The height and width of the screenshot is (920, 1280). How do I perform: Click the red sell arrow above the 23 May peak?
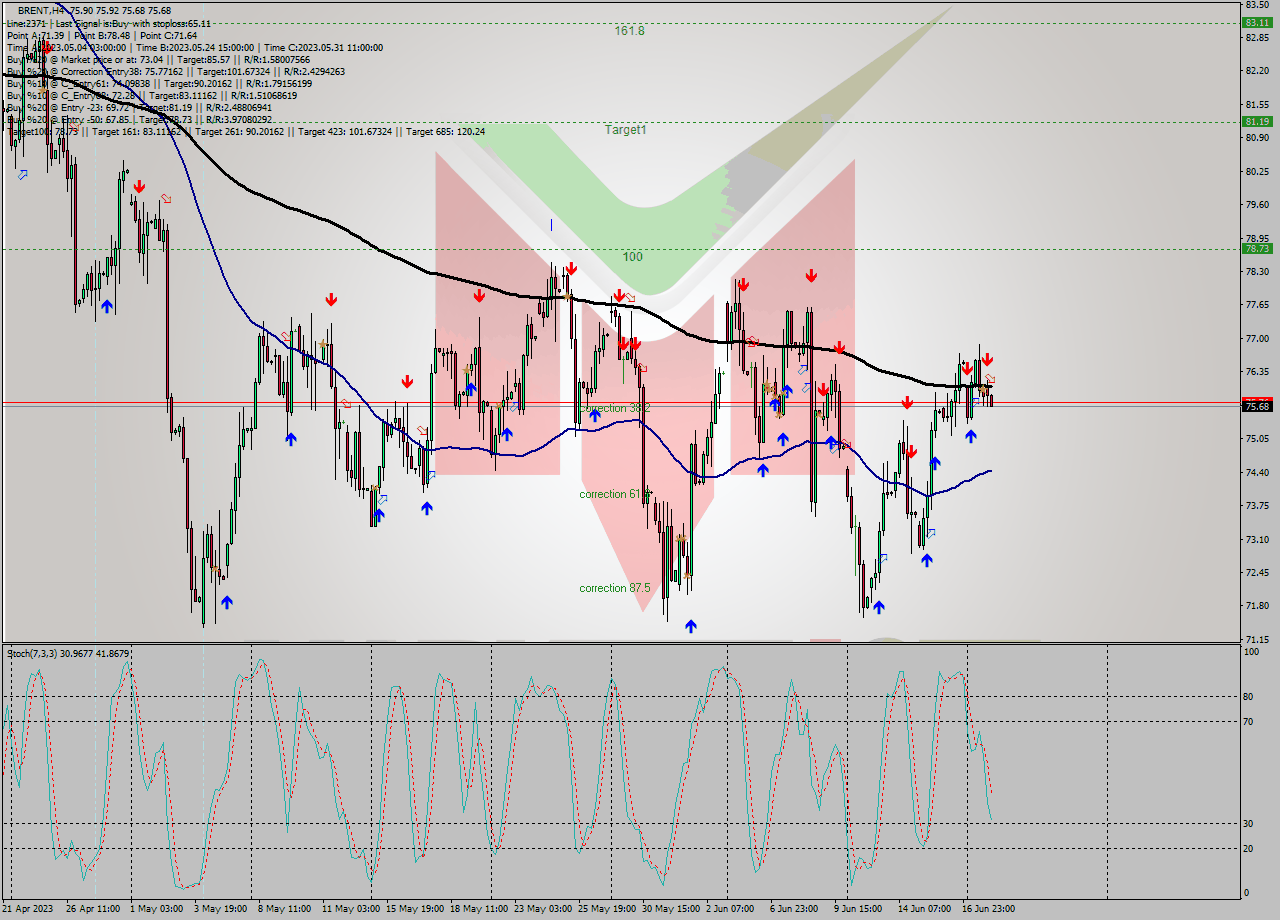572,268
